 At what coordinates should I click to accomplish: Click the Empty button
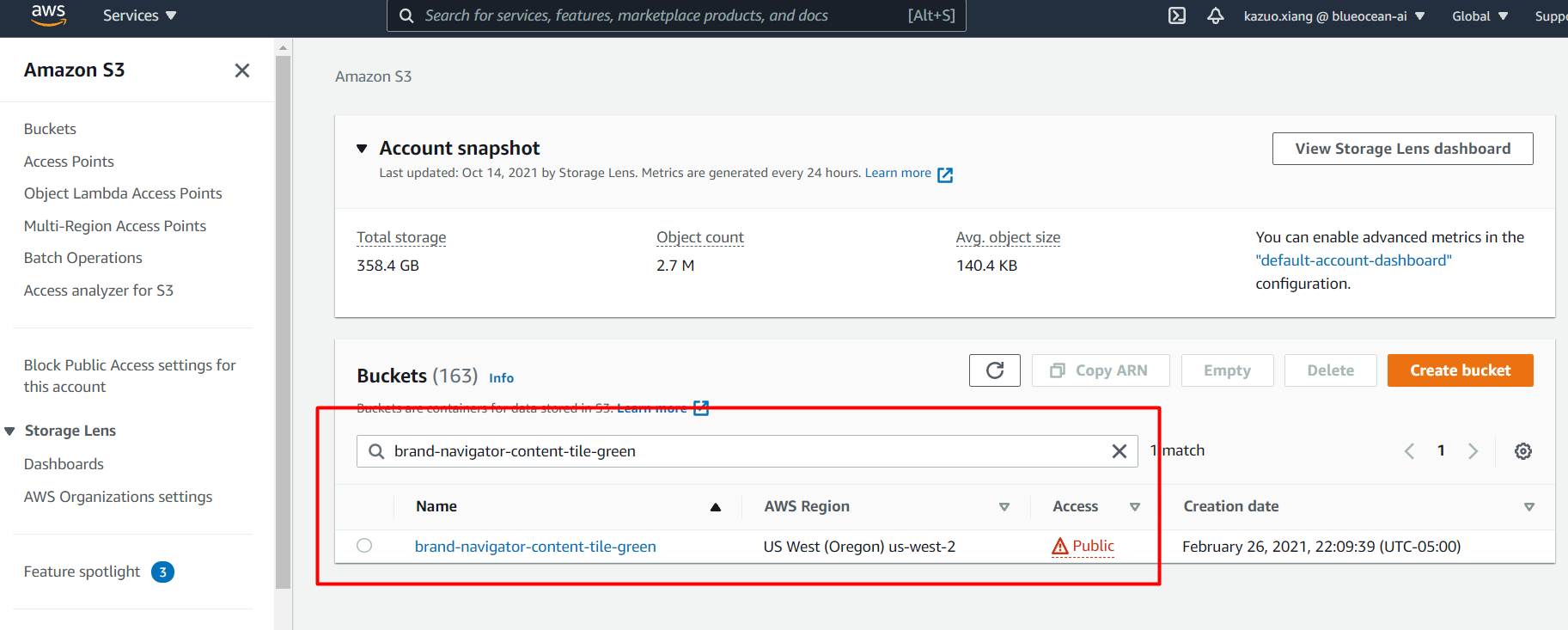tap(1227, 370)
